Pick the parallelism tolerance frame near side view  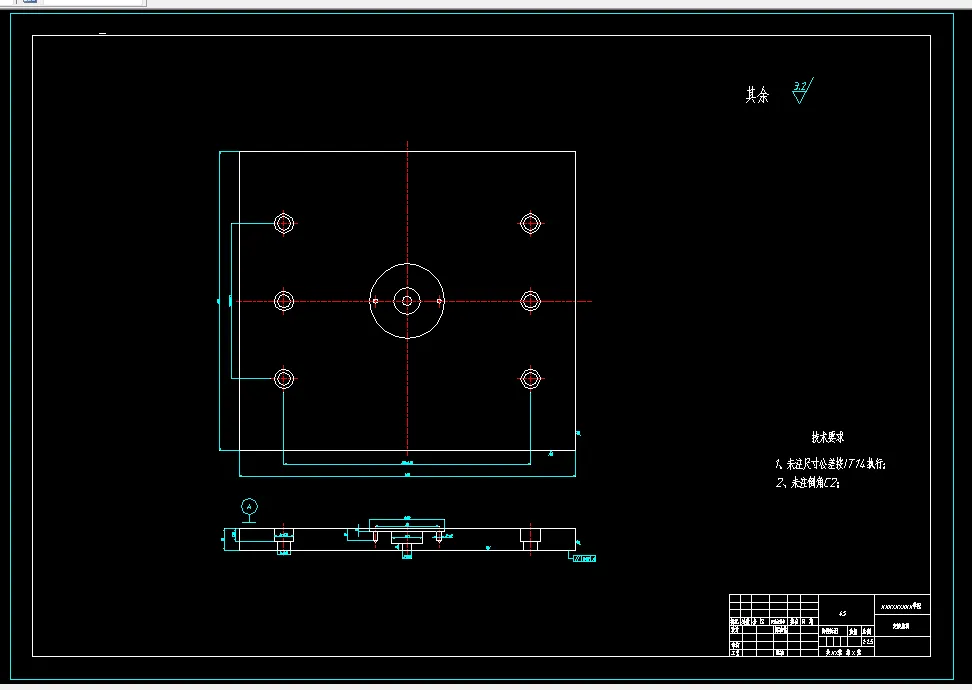(584, 559)
